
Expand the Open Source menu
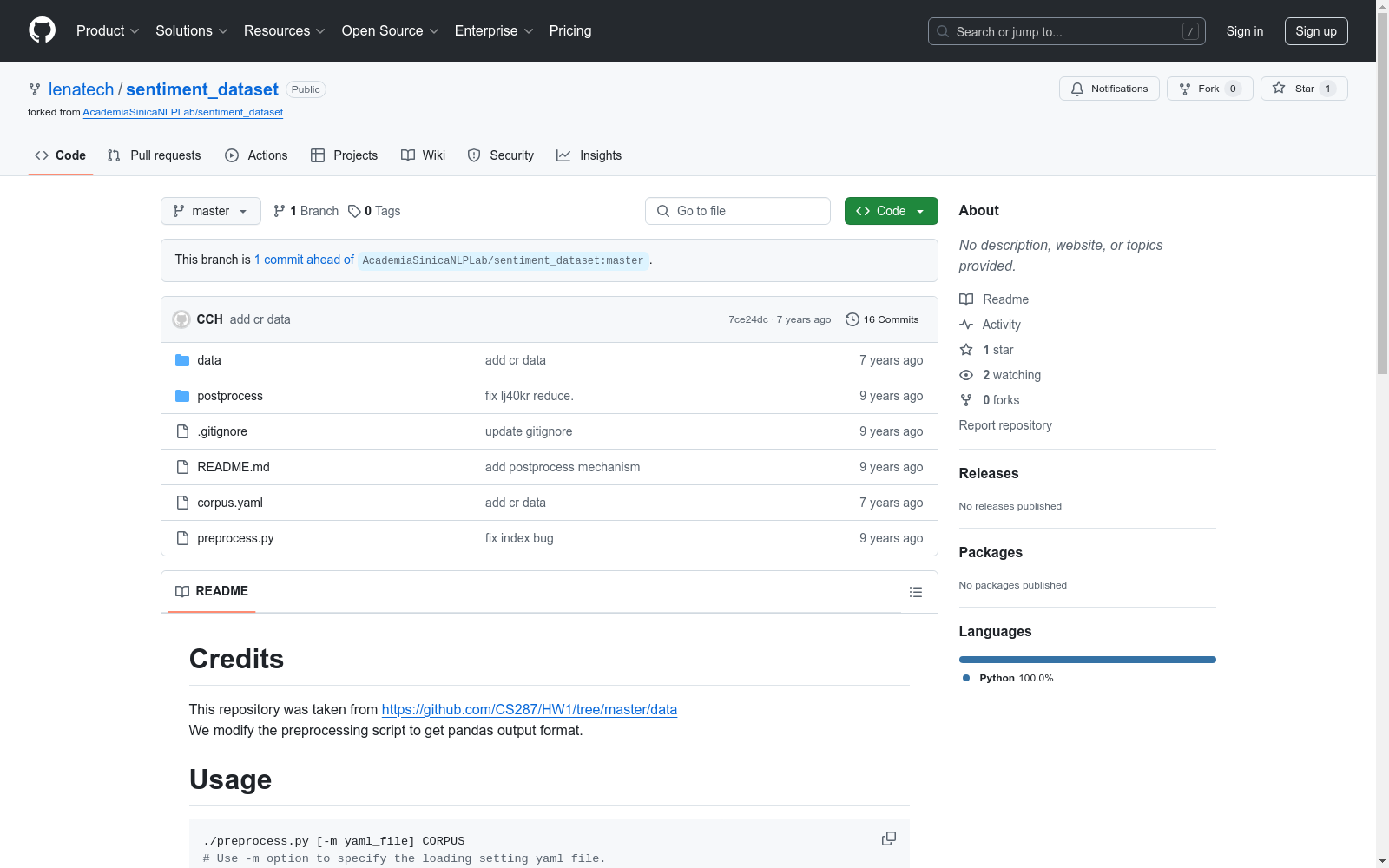coord(391,31)
